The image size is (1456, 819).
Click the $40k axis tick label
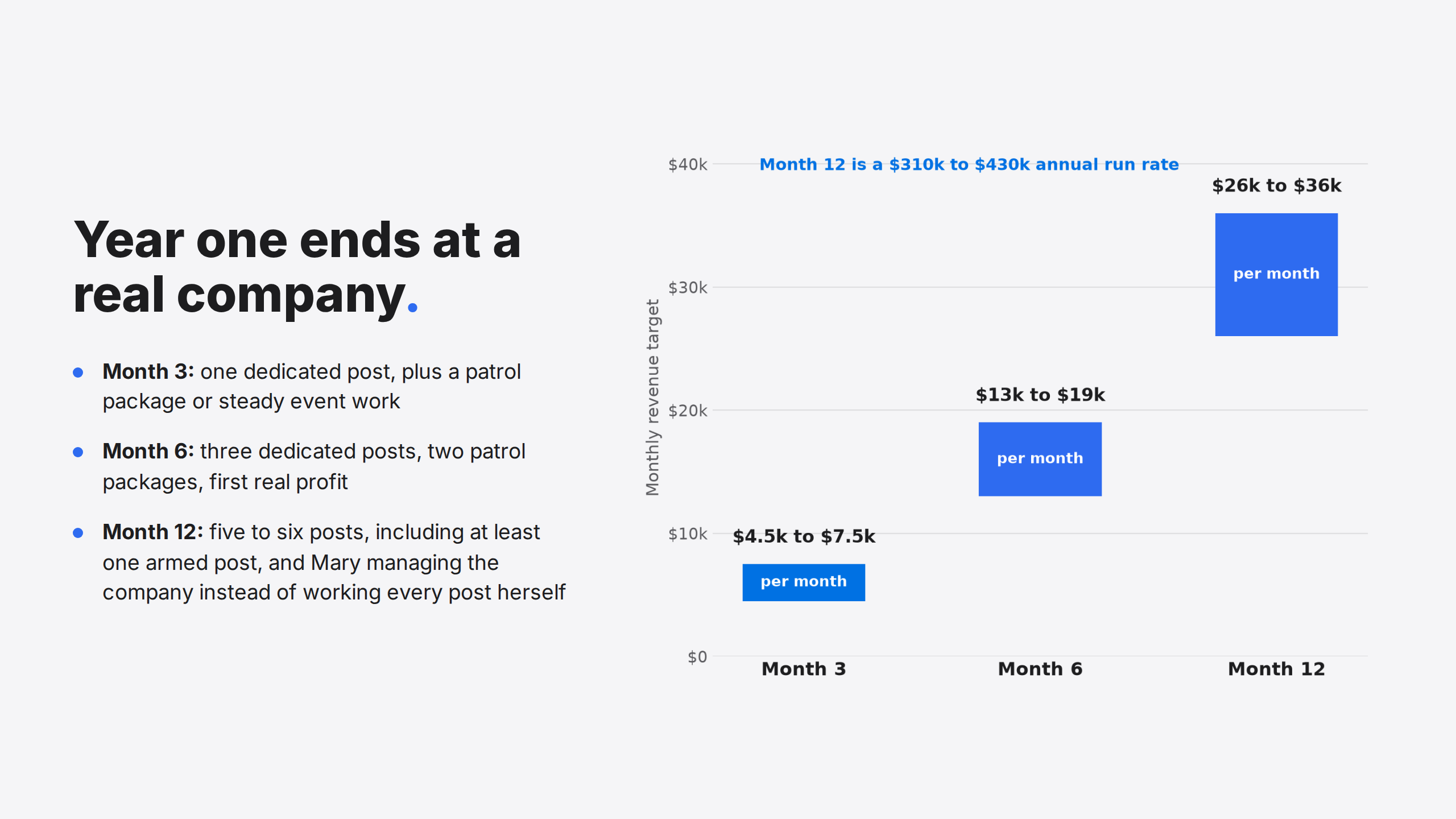pyautogui.click(x=688, y=165)
